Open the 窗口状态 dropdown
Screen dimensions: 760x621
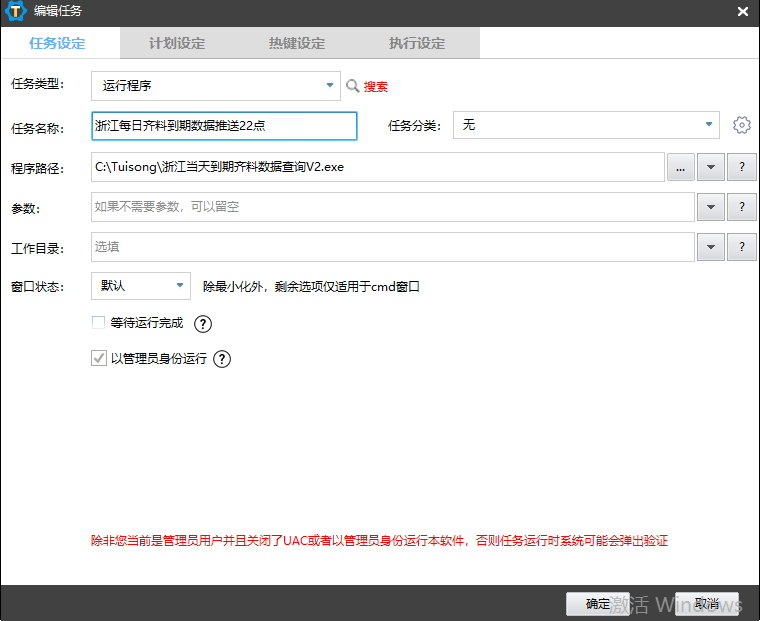180,286
